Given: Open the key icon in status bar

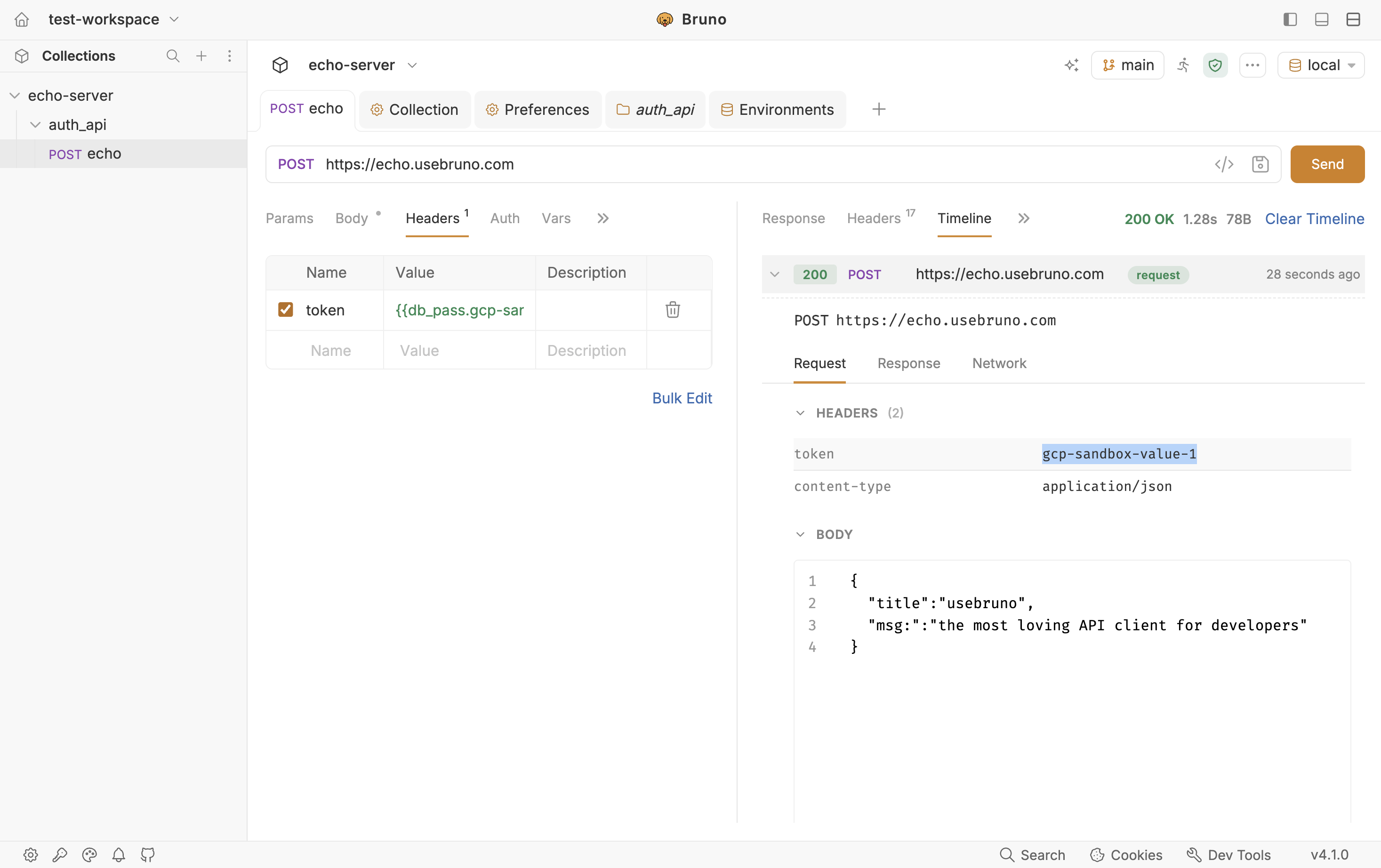Looking at the screenshot, I should coord(60,855).
